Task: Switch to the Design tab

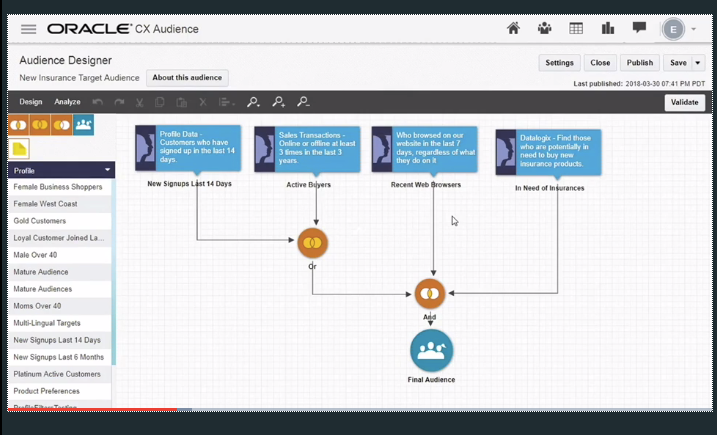Action: tap(31, 102)
